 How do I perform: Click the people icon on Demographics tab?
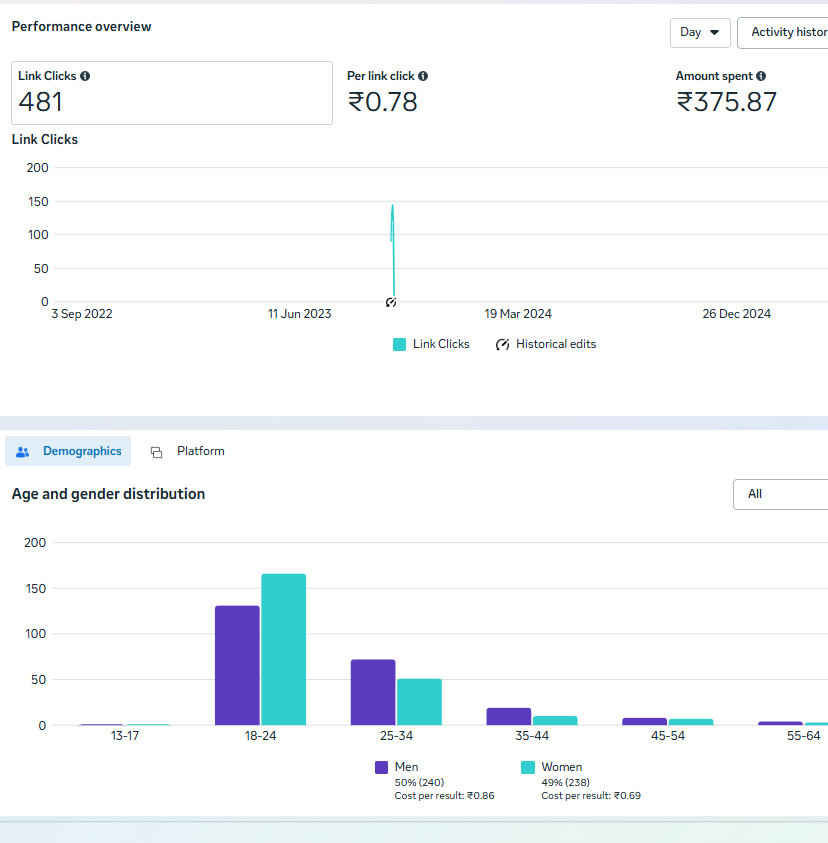[23, 452]
